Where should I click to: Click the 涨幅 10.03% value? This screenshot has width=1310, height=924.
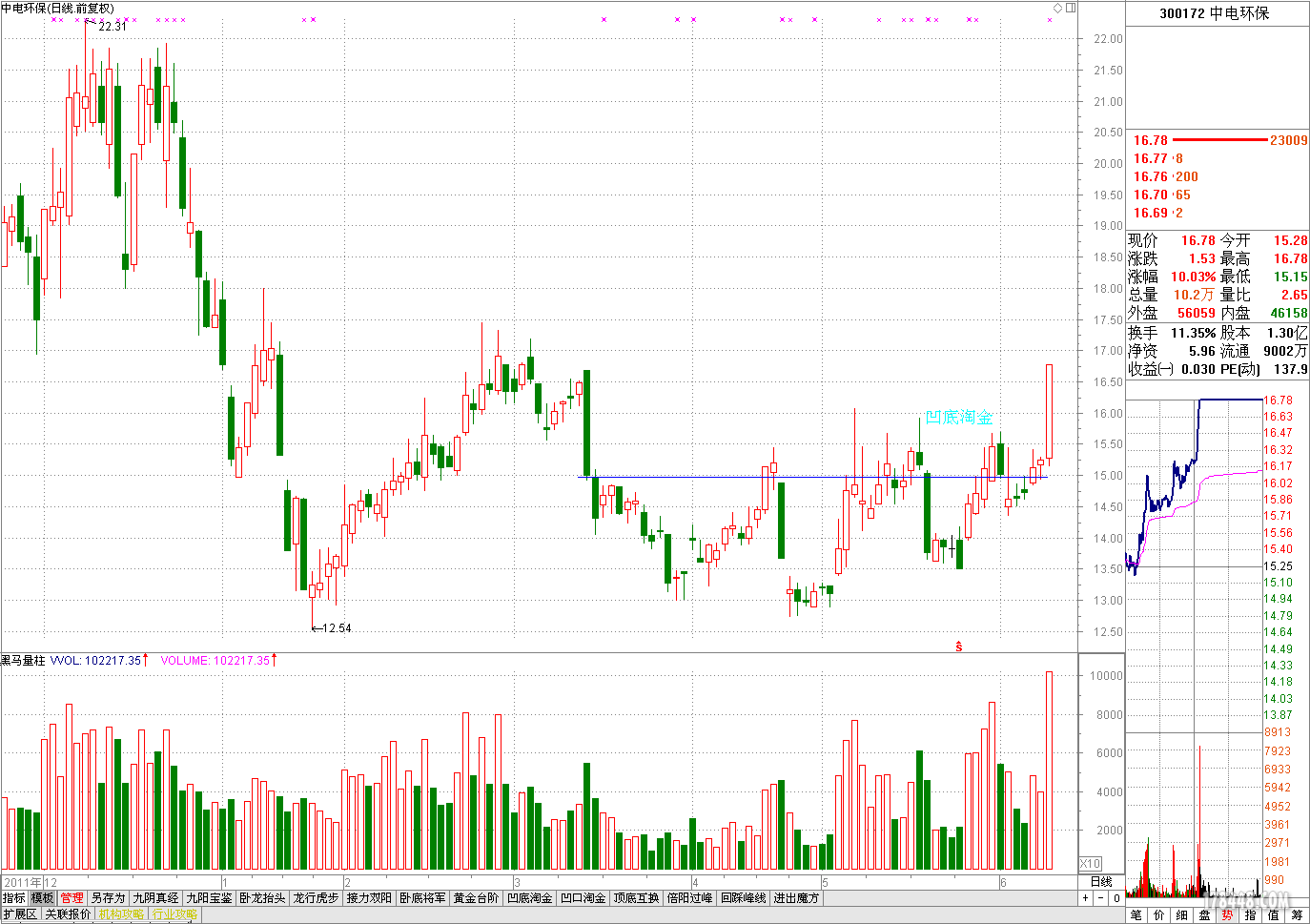[1193, 277]
